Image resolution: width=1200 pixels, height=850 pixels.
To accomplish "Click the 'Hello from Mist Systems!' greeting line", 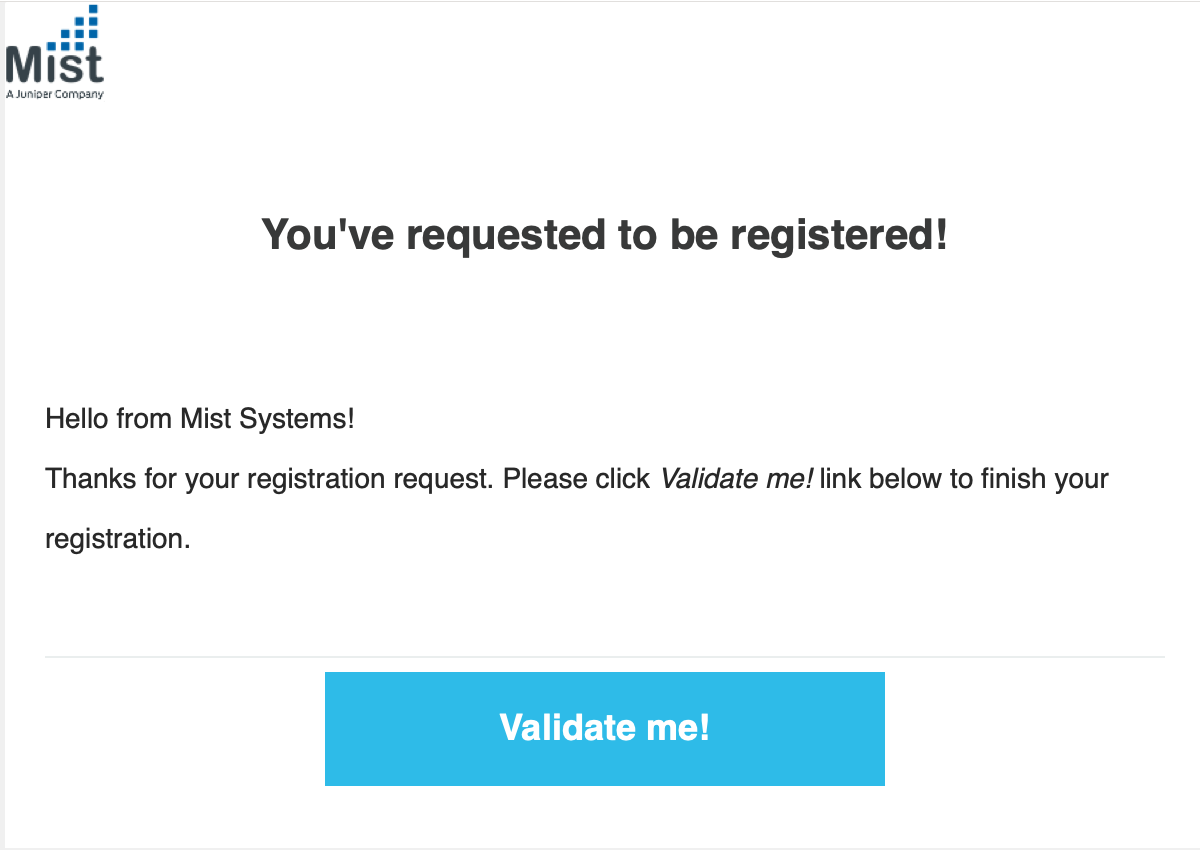I will click(200, 418).
